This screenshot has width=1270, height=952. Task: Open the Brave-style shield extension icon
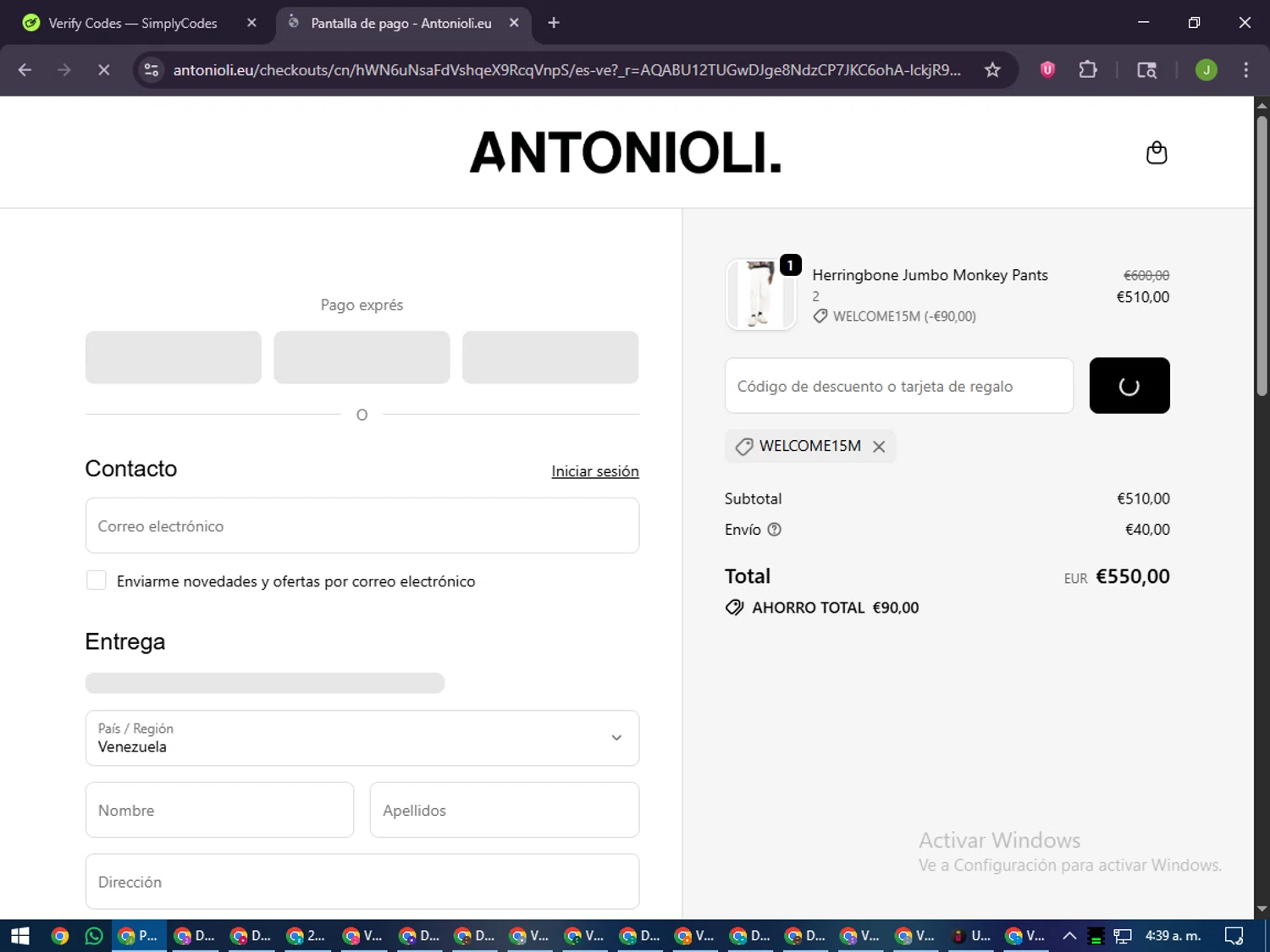(x=1047, y=70)
